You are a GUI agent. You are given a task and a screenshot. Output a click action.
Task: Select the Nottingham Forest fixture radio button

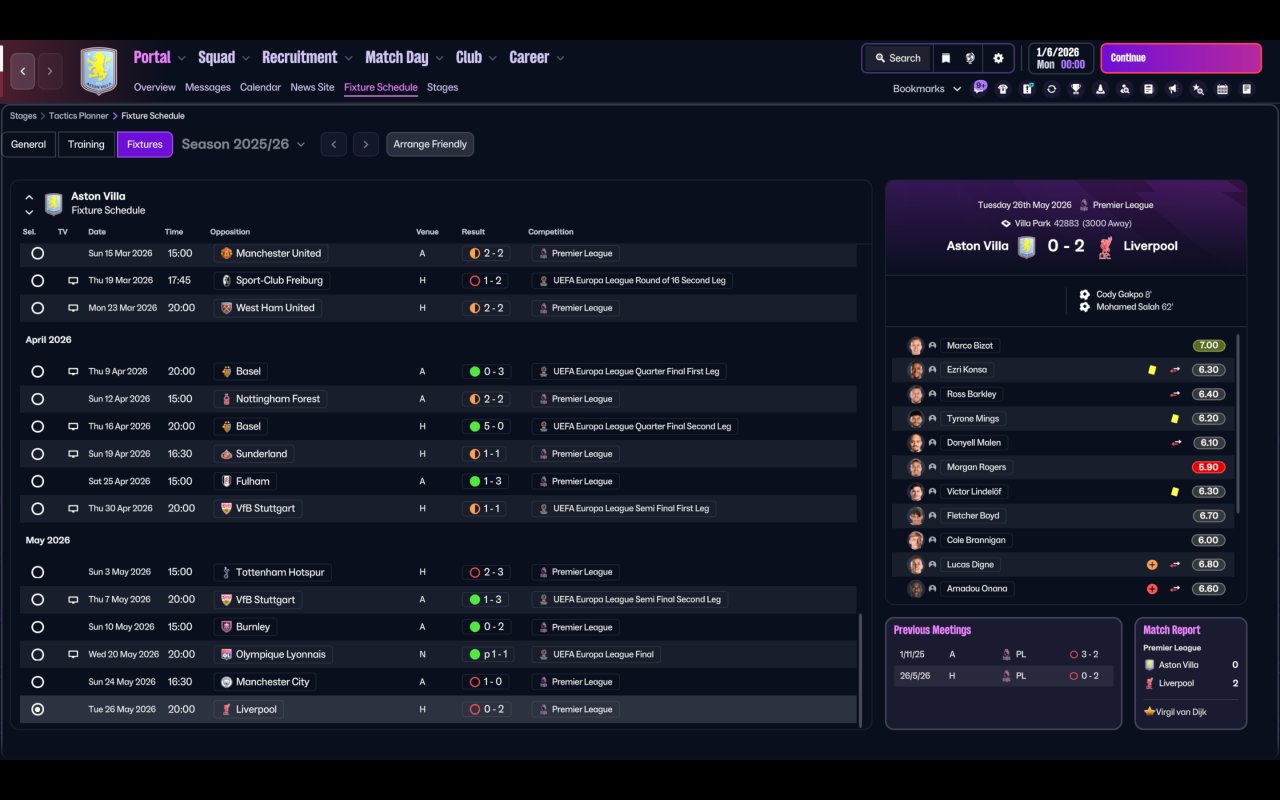point(38,399)
